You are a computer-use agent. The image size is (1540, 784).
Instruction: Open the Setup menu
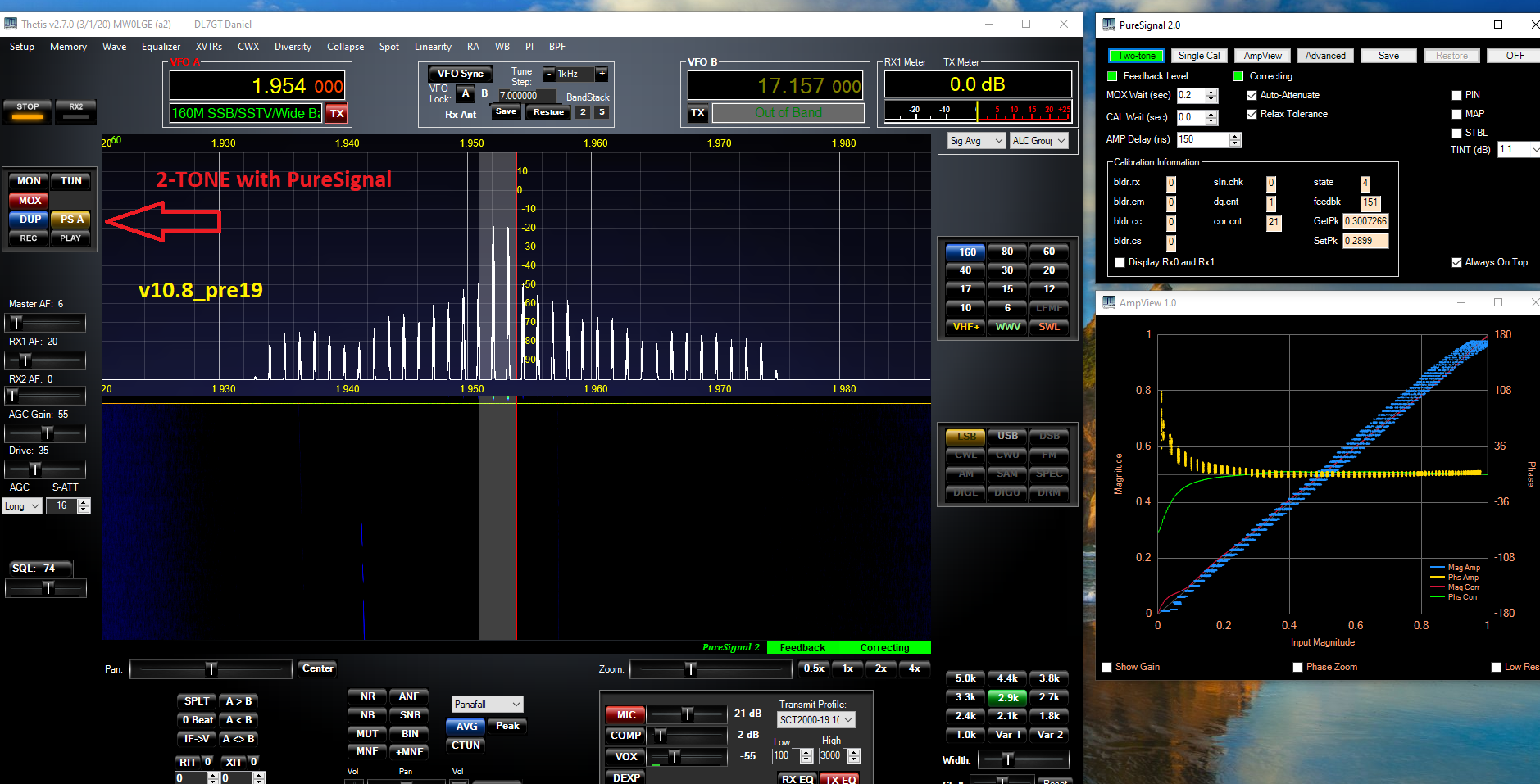[x=22, y=47]
